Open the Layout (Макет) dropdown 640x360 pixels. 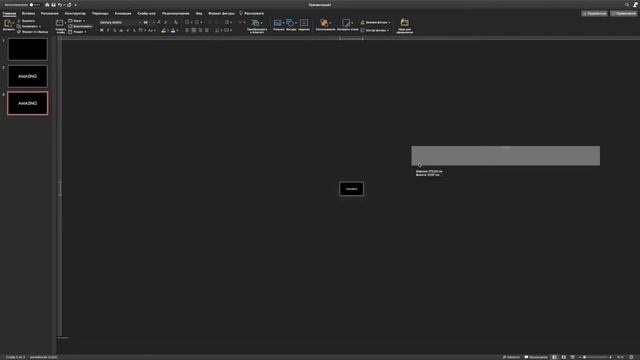click(x=77, y=21)
